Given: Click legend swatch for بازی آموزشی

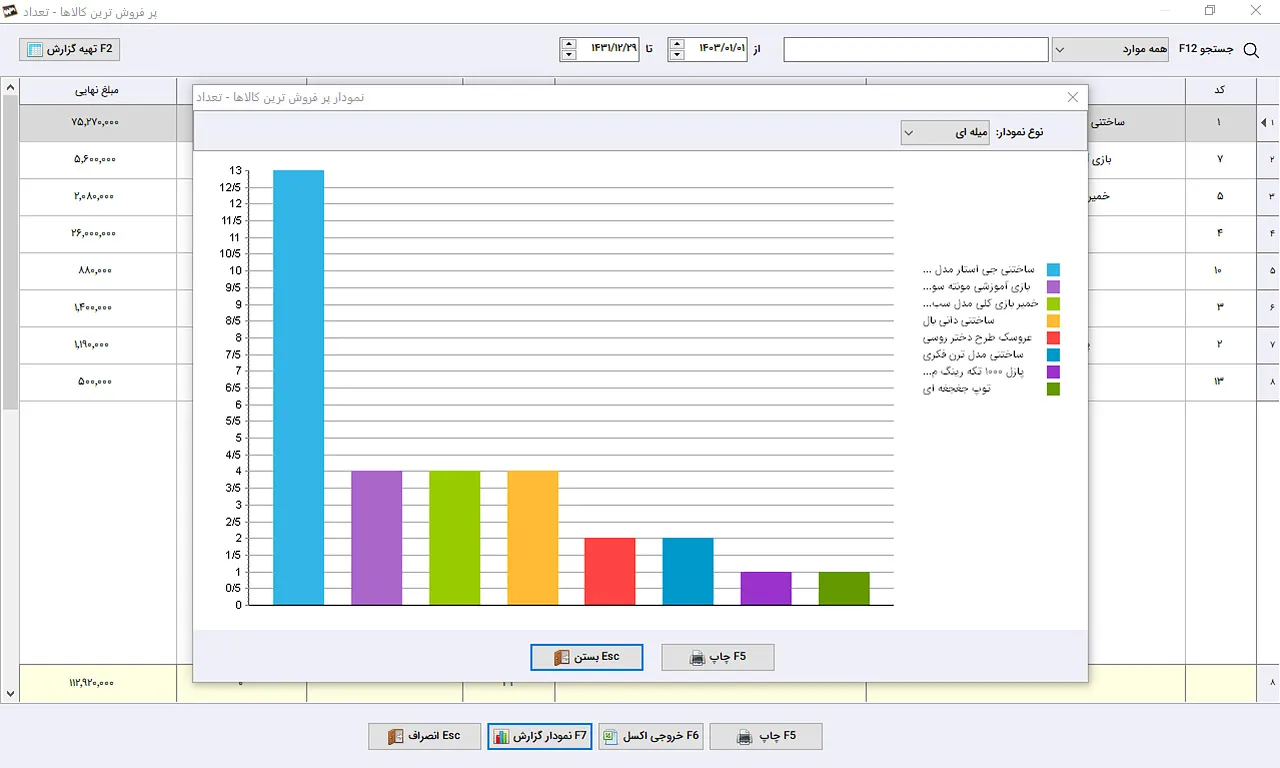Looking at the screenshot, I should click(x=1053, y=287).
